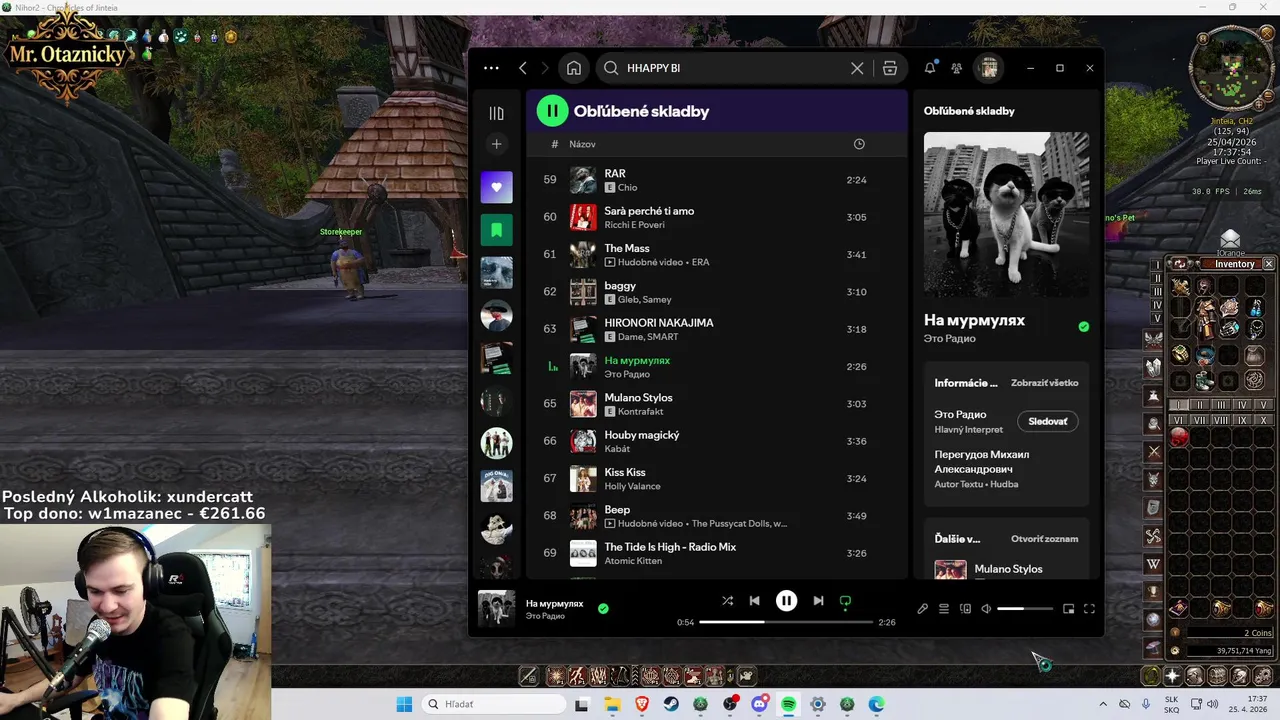Go back in Spotify navigation

523,68
